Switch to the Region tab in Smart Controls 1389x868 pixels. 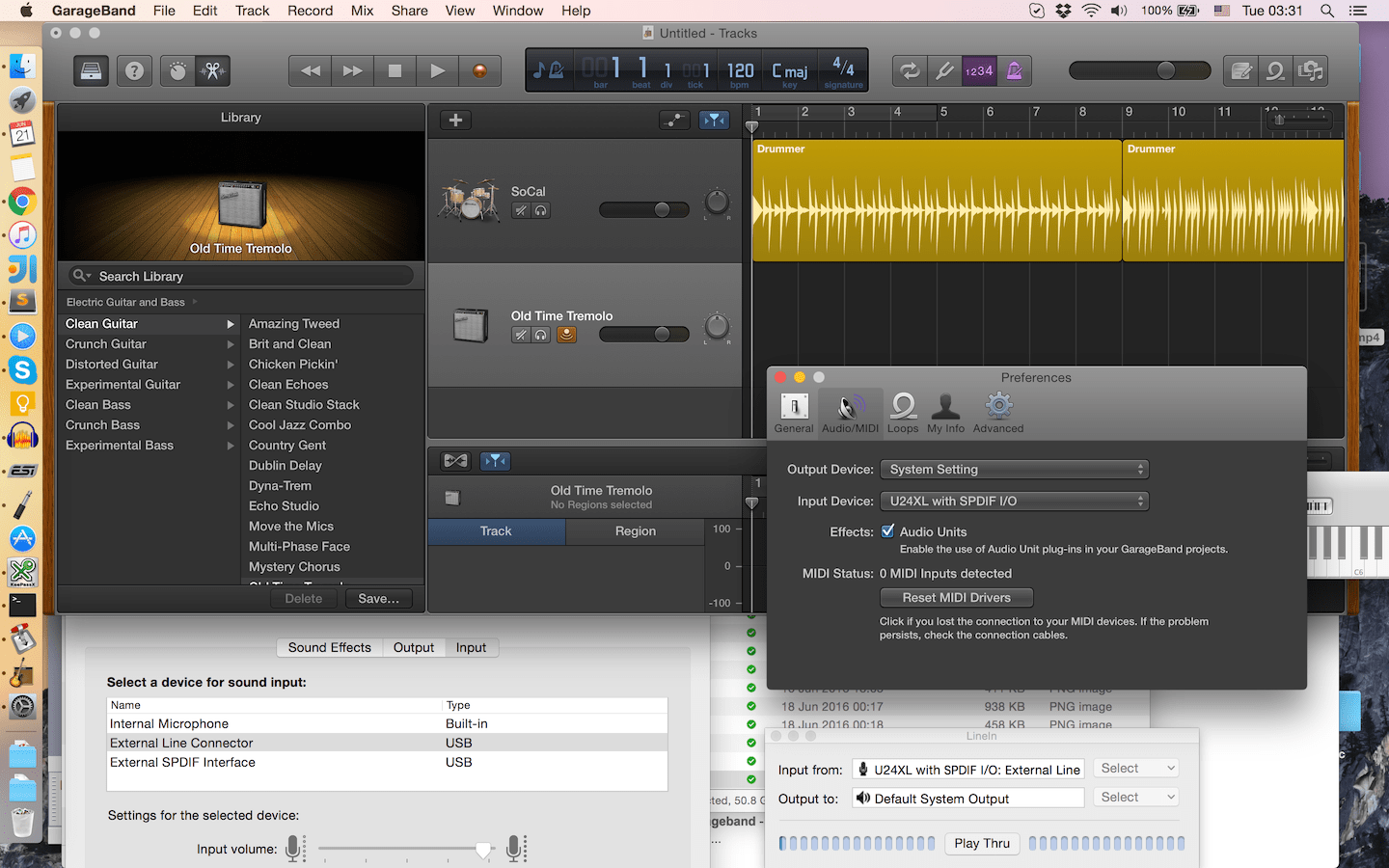tap(634, 531)
